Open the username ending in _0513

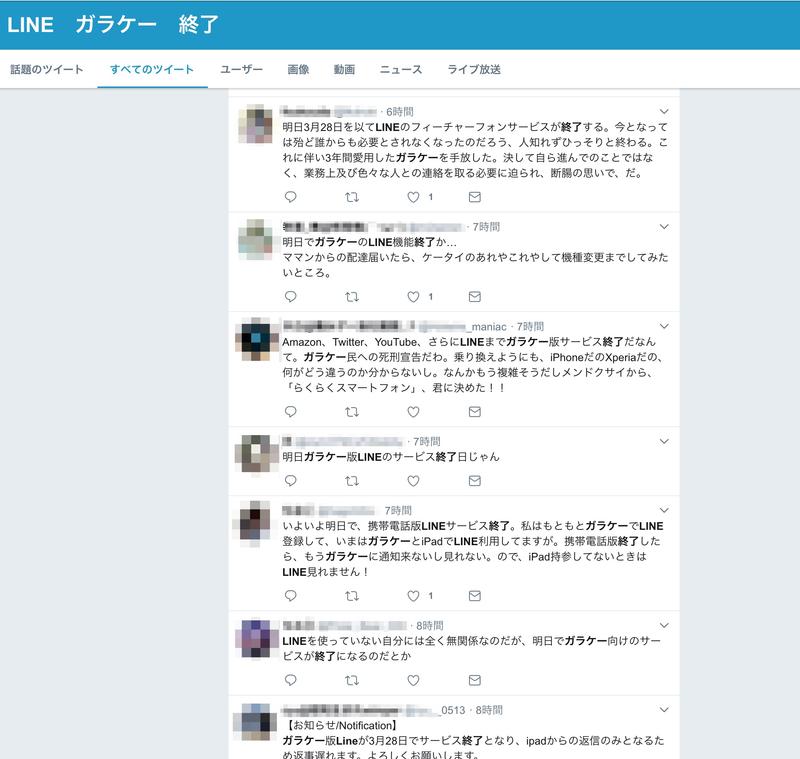[x=436, y=710]
